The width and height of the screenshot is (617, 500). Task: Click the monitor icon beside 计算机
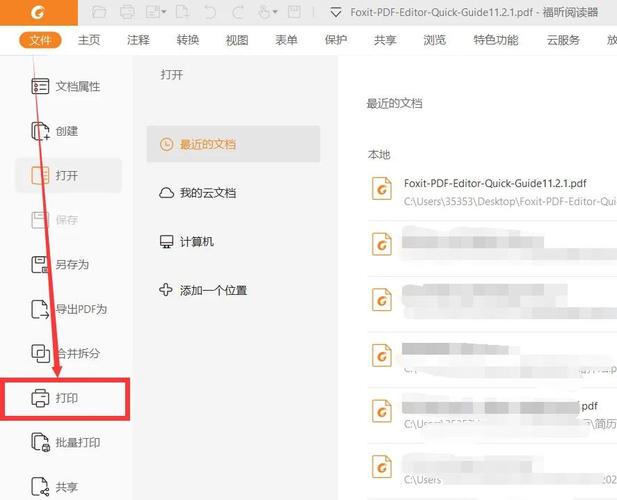(x=166, y=242)
